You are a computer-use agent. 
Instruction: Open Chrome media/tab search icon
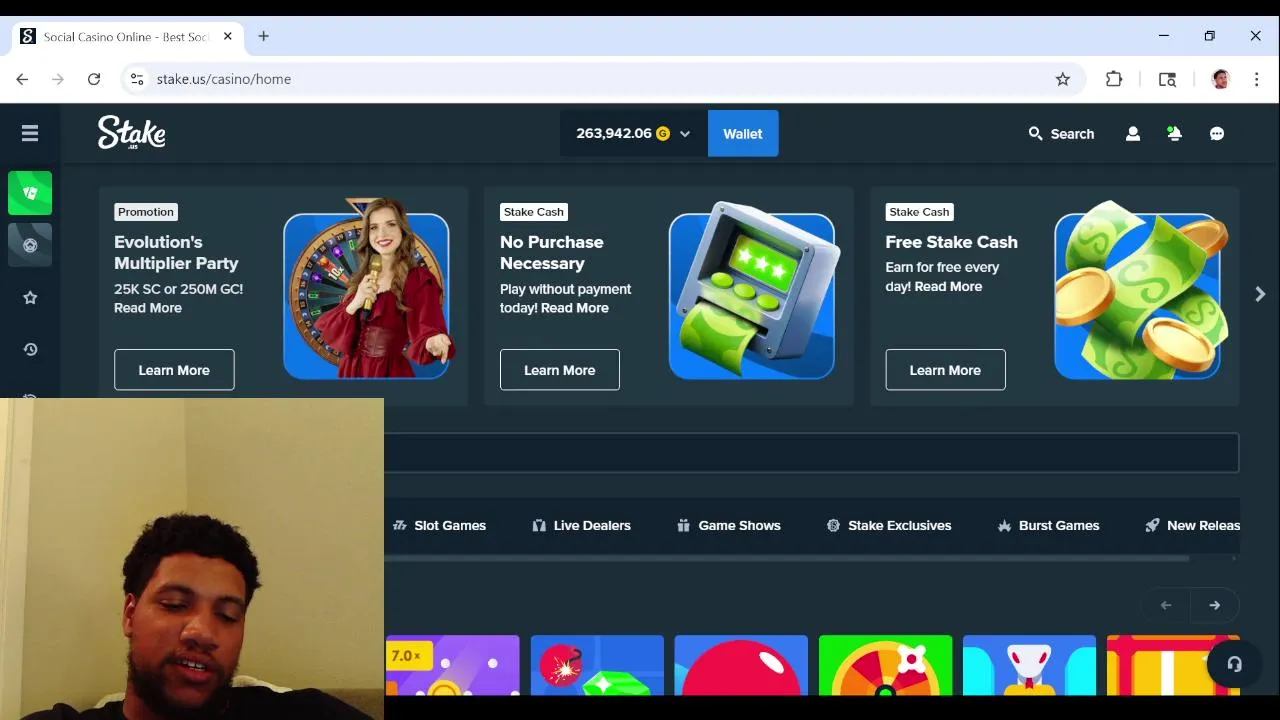coord(1167,79)
